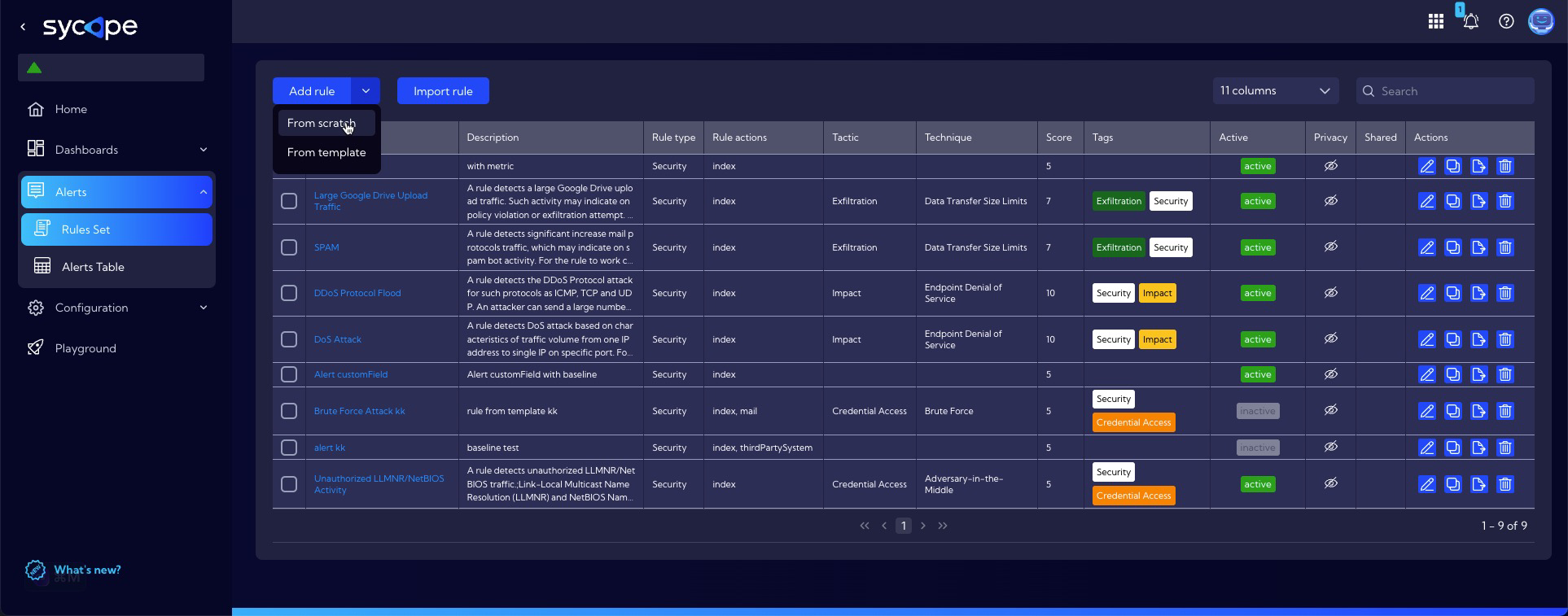Image resolution: width=1568 pixels, height=616 pixels.
Task: Go to last page double arrow
Action: [943, 526]
